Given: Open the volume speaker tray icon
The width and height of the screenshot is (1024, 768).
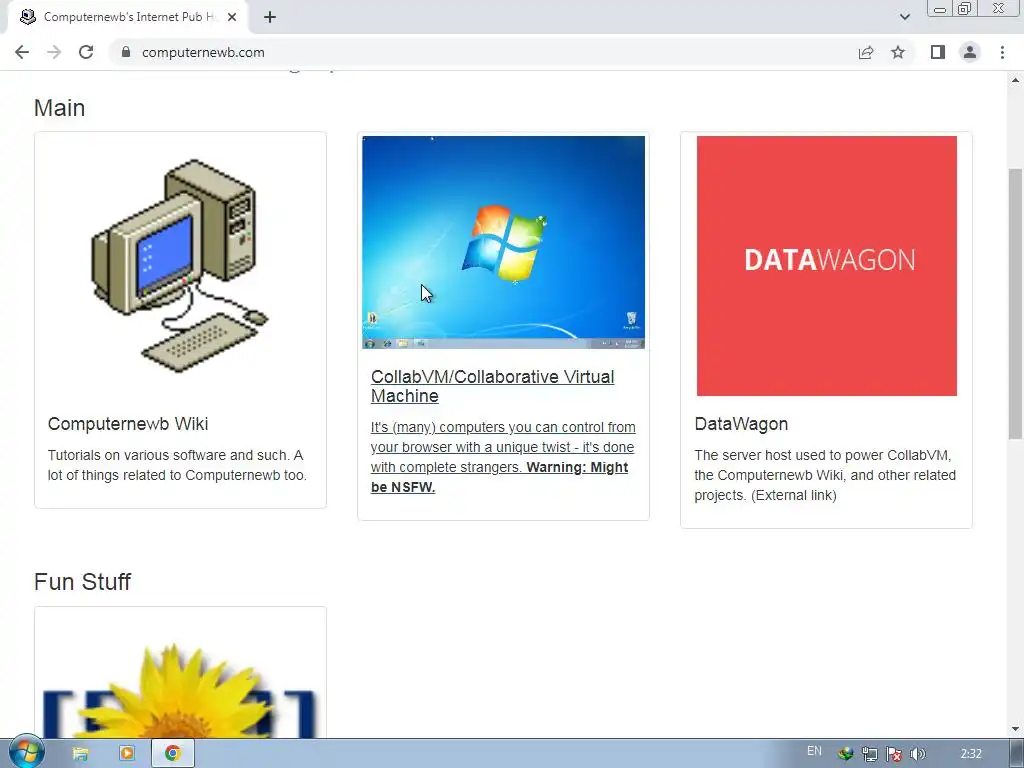Looking at the screenshot, I should (x=918, y=754).
